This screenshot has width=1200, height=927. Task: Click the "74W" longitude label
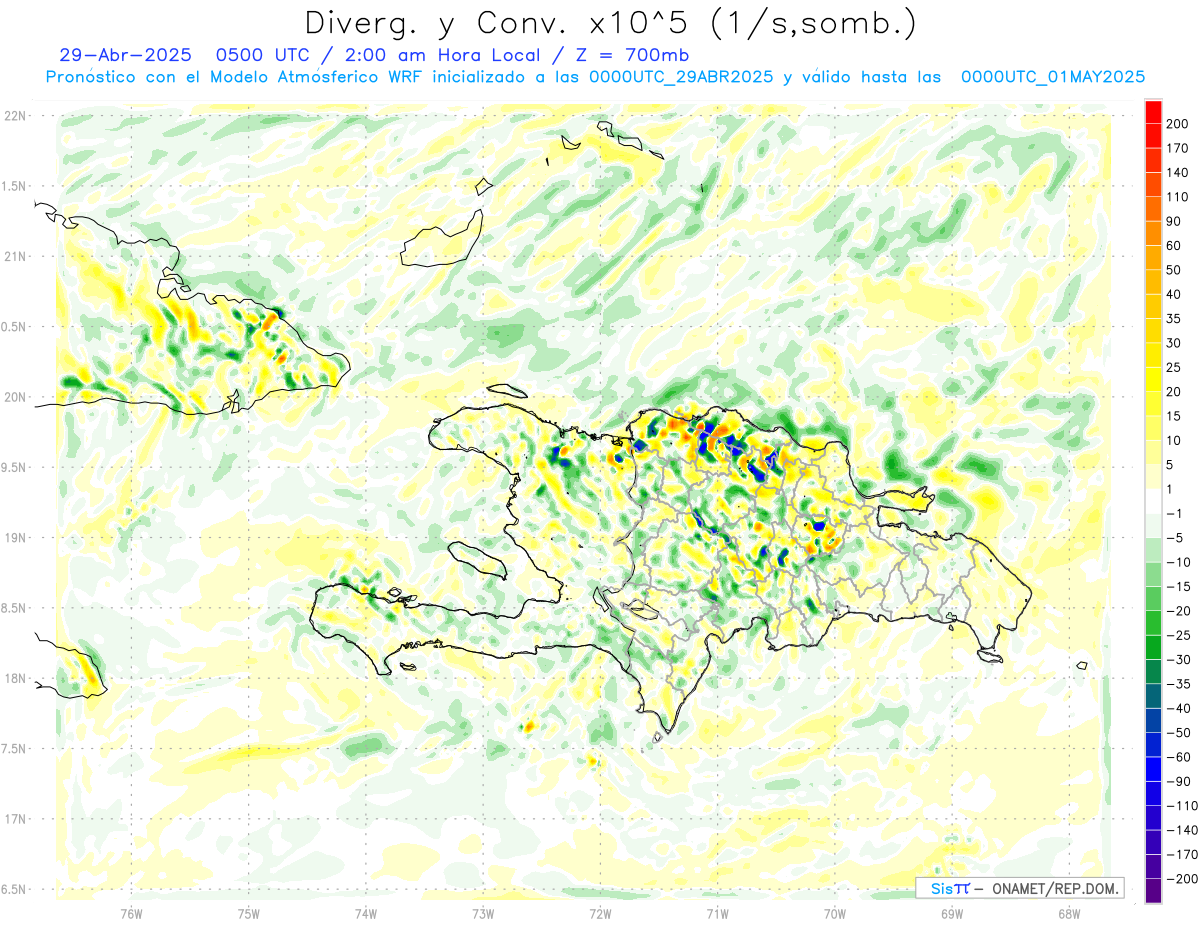coord(366,913)
